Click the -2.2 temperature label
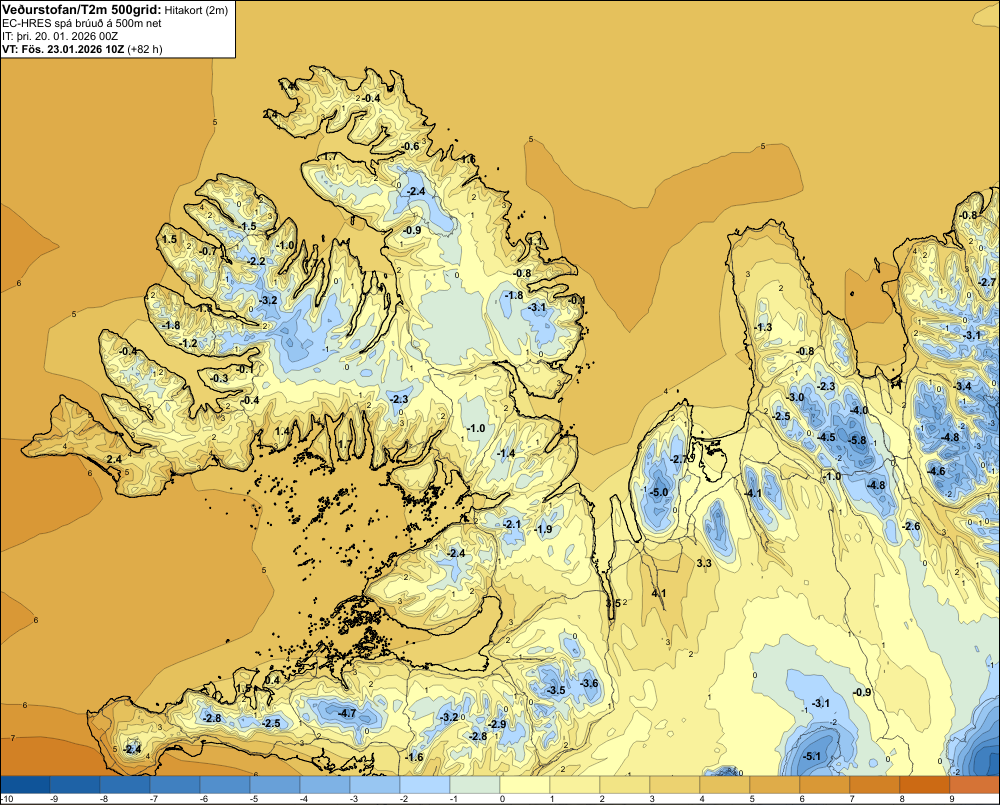The image size is (1000, 805). coord(256,261)
